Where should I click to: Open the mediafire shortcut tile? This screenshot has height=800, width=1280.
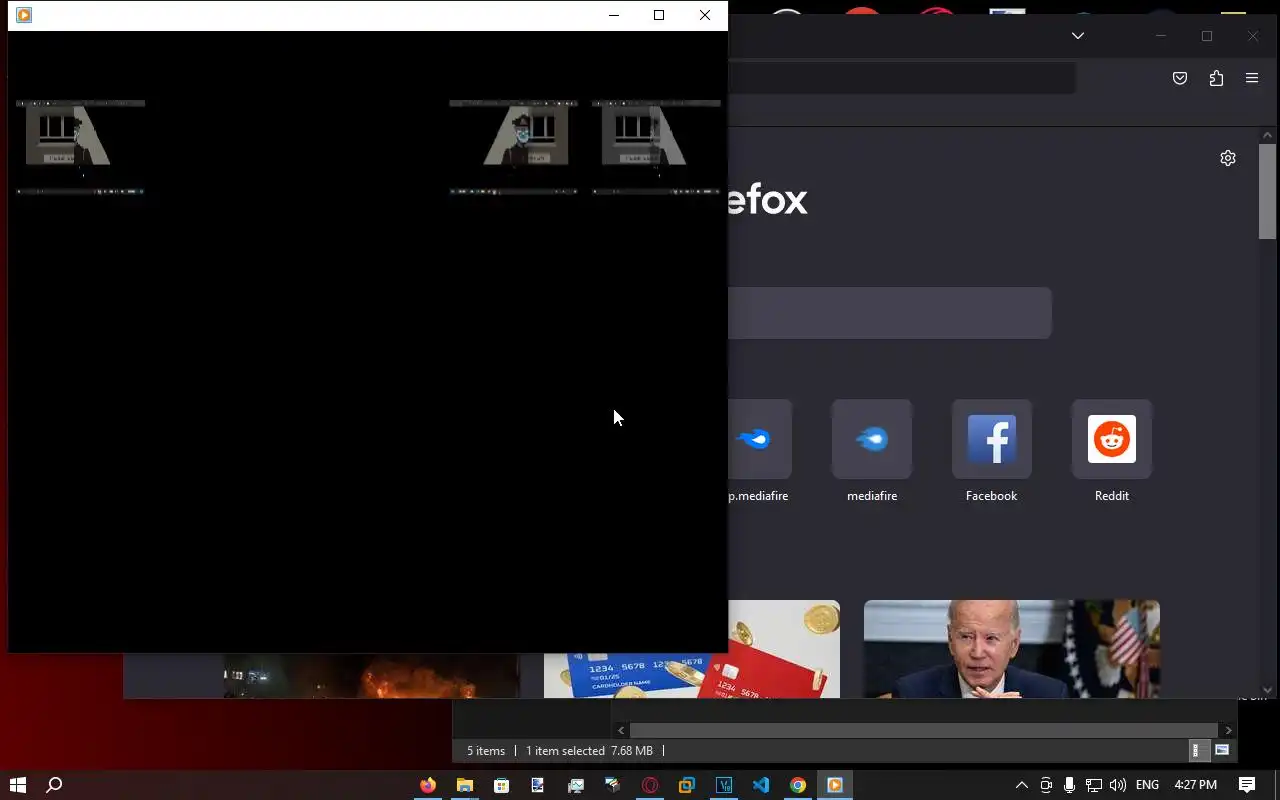pyautogui.click(x=872, y=439)
